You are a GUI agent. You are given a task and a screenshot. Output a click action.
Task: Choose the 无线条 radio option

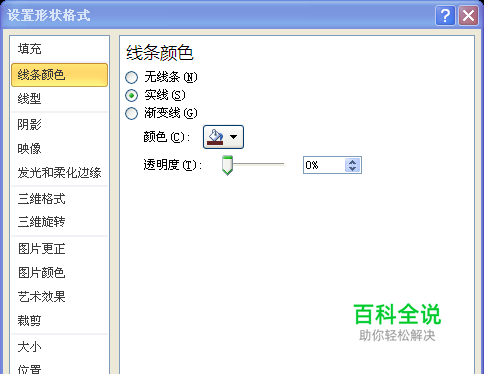click(131, 77)
